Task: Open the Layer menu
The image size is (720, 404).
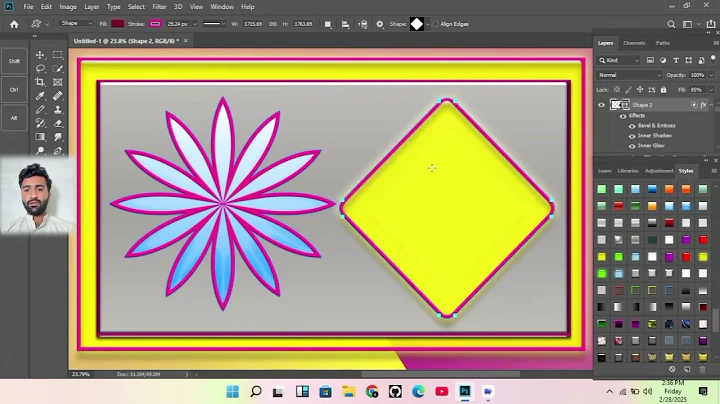Action: 91,7
